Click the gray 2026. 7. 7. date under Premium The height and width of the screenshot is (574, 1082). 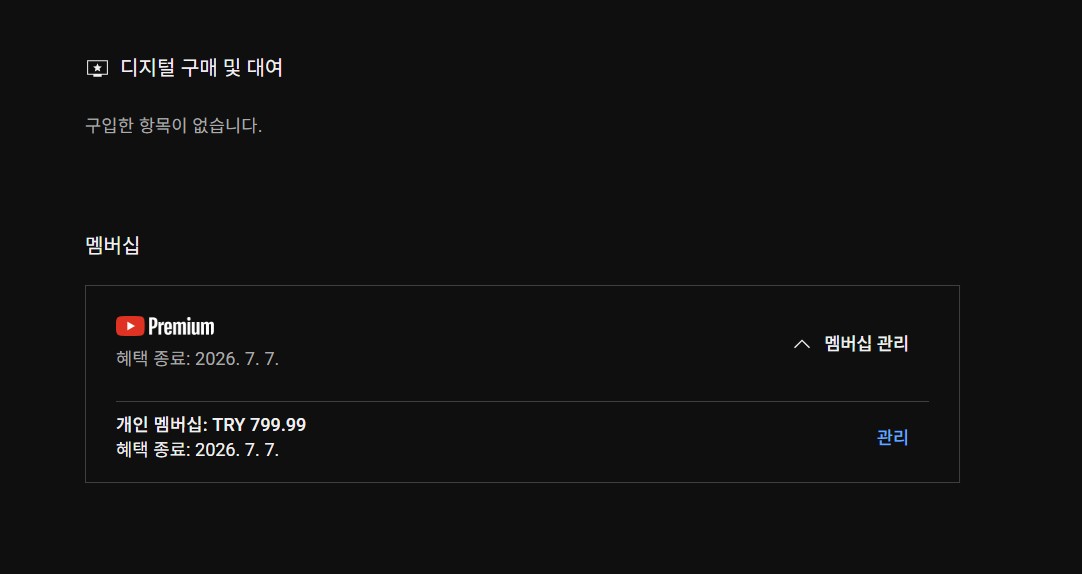tap(237, 359)
